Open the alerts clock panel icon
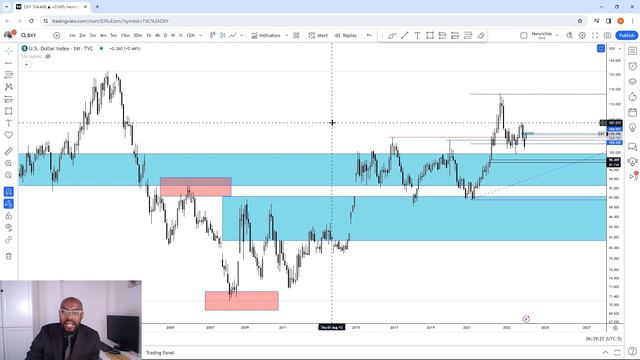The image size is (640, 360). 632,66
